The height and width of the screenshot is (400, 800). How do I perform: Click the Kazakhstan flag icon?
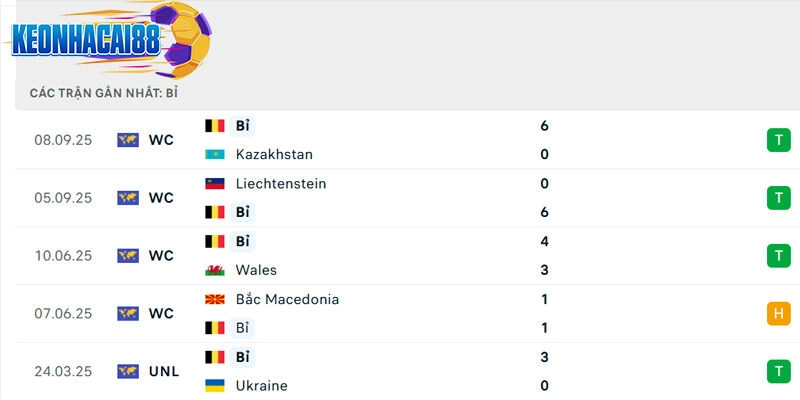(x=214, y=155)
